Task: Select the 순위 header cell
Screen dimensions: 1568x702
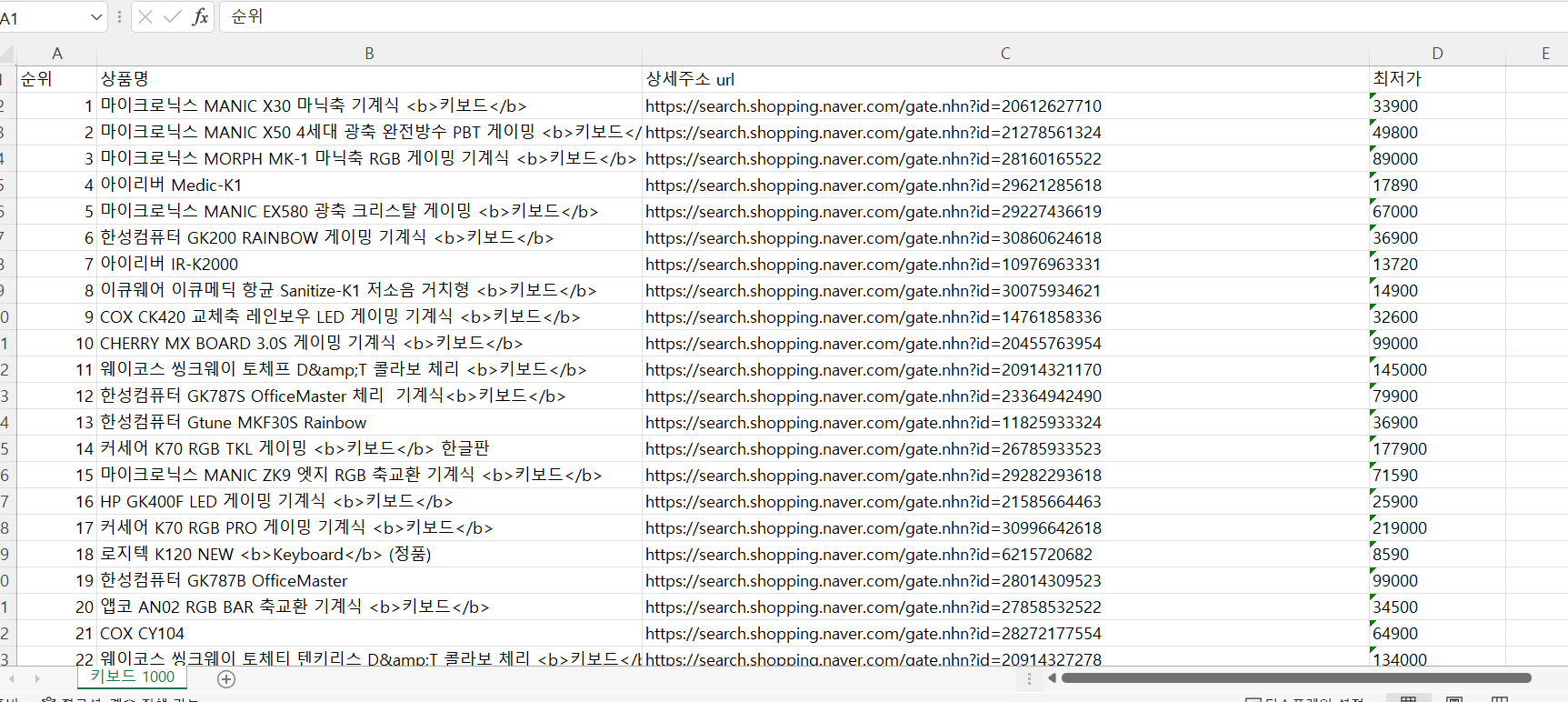Action: [56, 79]
